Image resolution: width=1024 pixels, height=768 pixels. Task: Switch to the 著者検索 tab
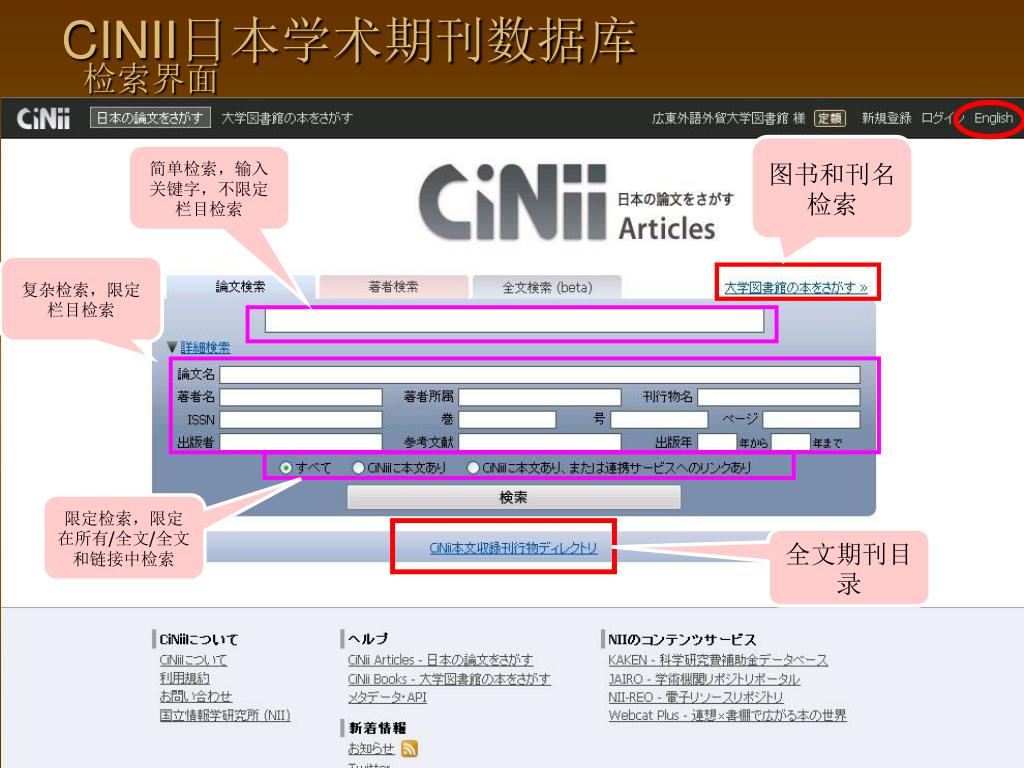click(x=393, y=287)
